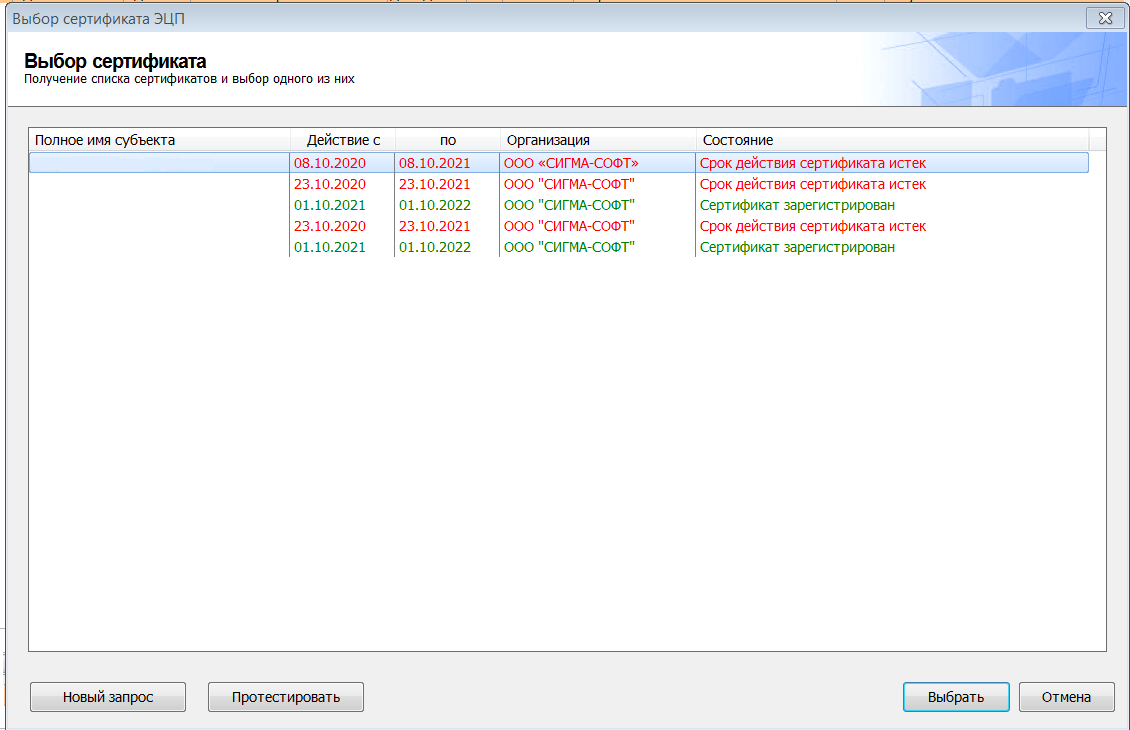Click the Новый запрос button

(x=108, y=697)
